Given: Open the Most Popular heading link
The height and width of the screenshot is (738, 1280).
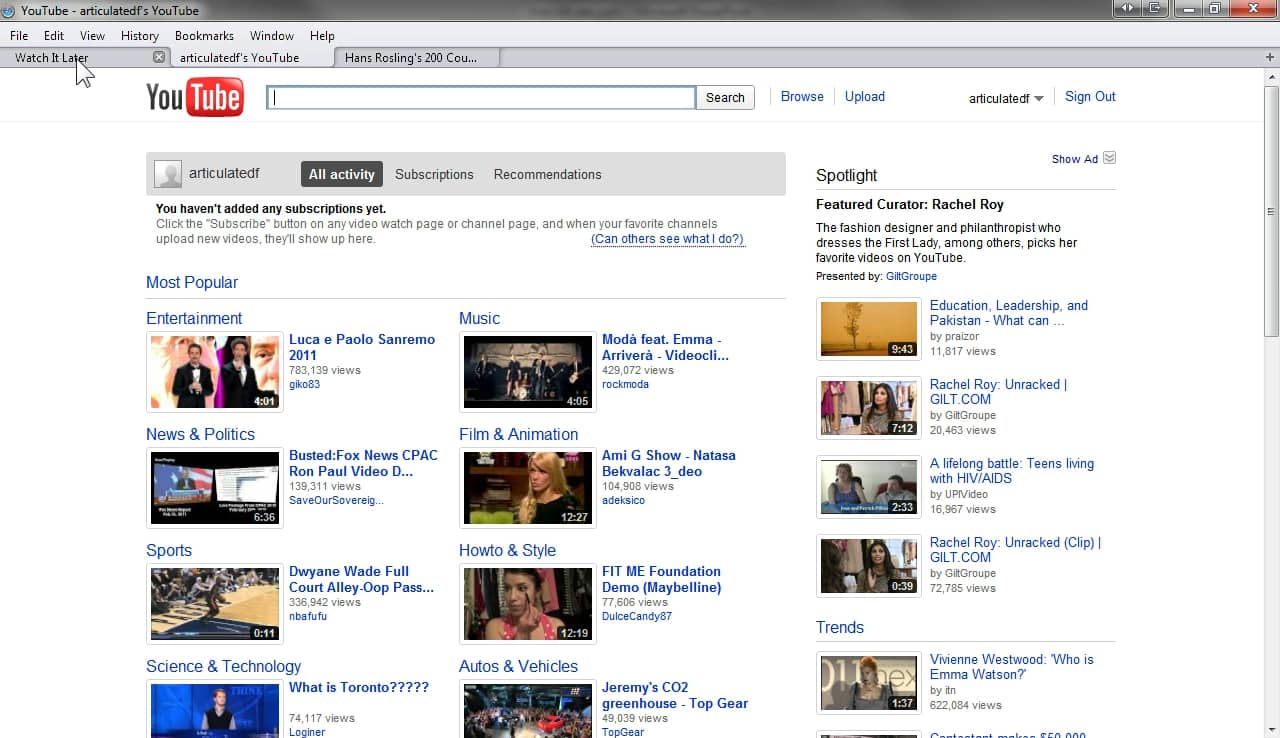Looking at the screenshot, I should [x=192, y=282].
